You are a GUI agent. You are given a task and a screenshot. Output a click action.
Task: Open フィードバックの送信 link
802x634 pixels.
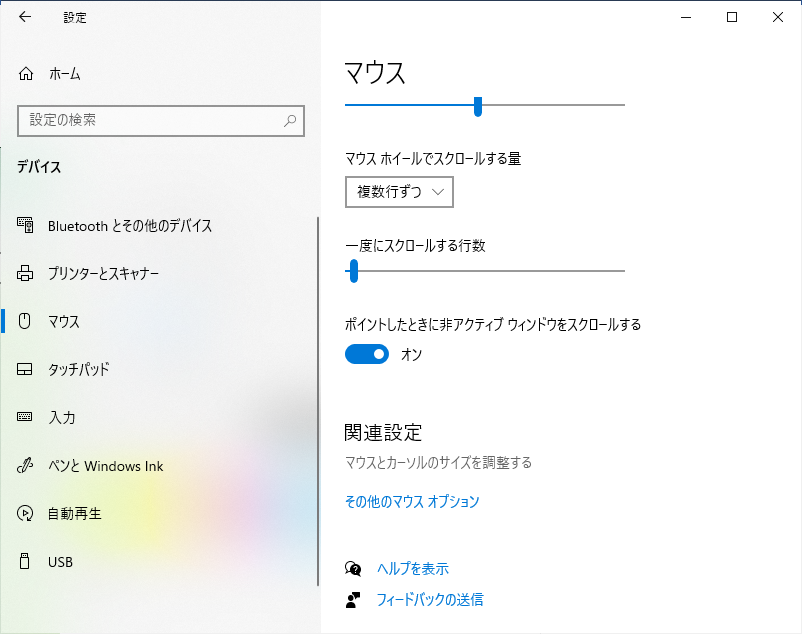pyautogui.click(x=430, y=600)
